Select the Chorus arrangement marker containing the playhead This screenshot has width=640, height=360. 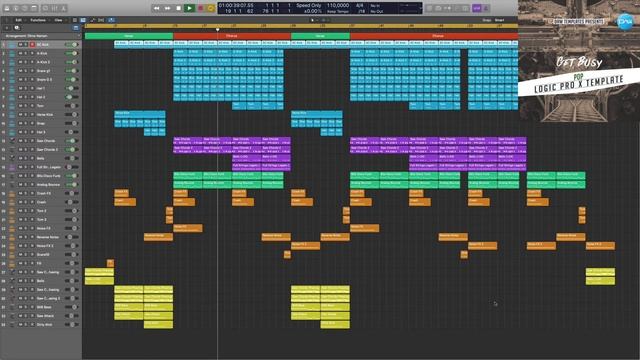pos(232,36)
